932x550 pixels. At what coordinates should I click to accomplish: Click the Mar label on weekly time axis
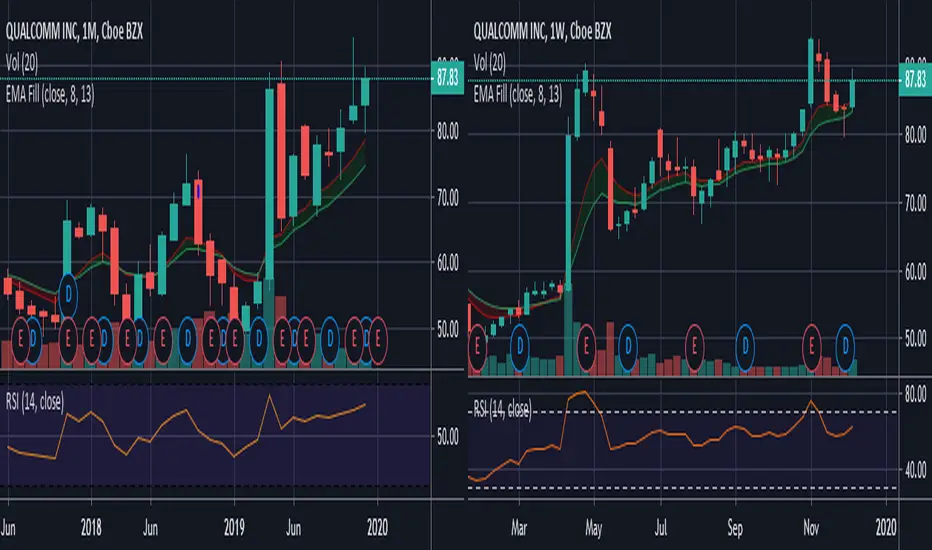519,528
